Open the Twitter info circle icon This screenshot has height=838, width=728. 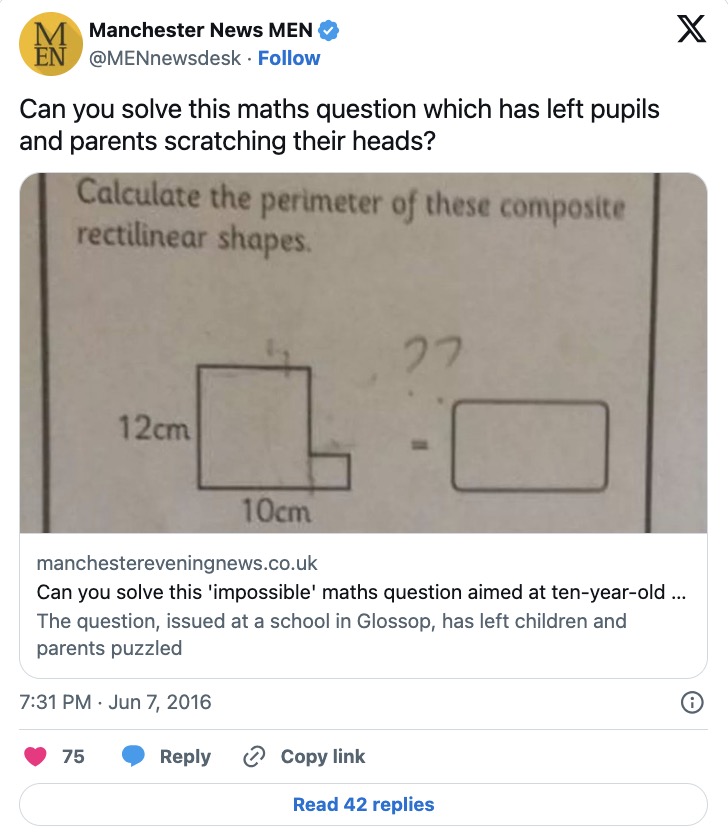tap(691, 703)
